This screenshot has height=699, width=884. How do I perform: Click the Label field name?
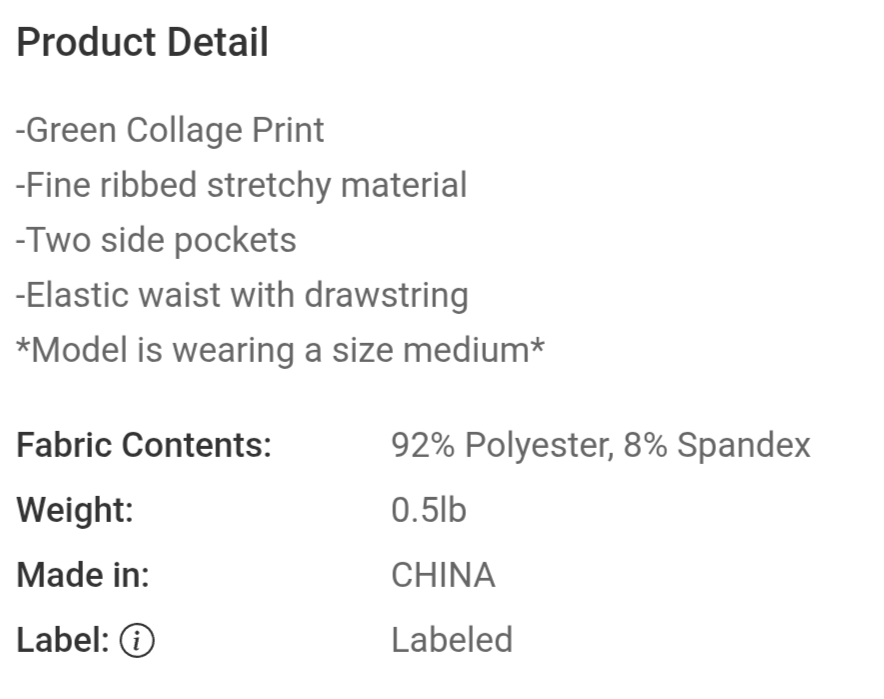(x=63, y=640)
